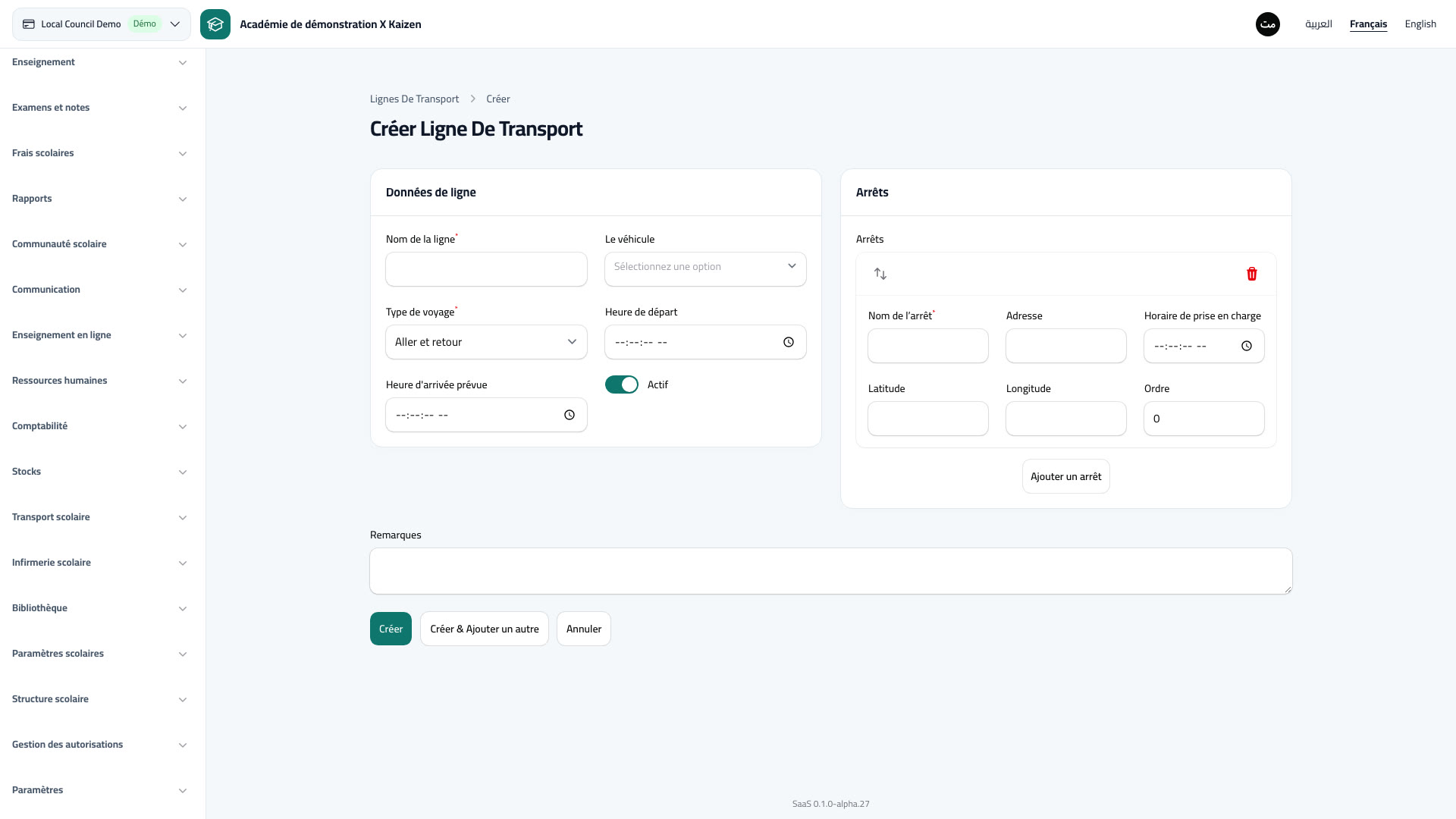The height and width of the screenshot is (819, 1456).
Task: Expand the Stocks sidebar section
Action: point(99,472)
